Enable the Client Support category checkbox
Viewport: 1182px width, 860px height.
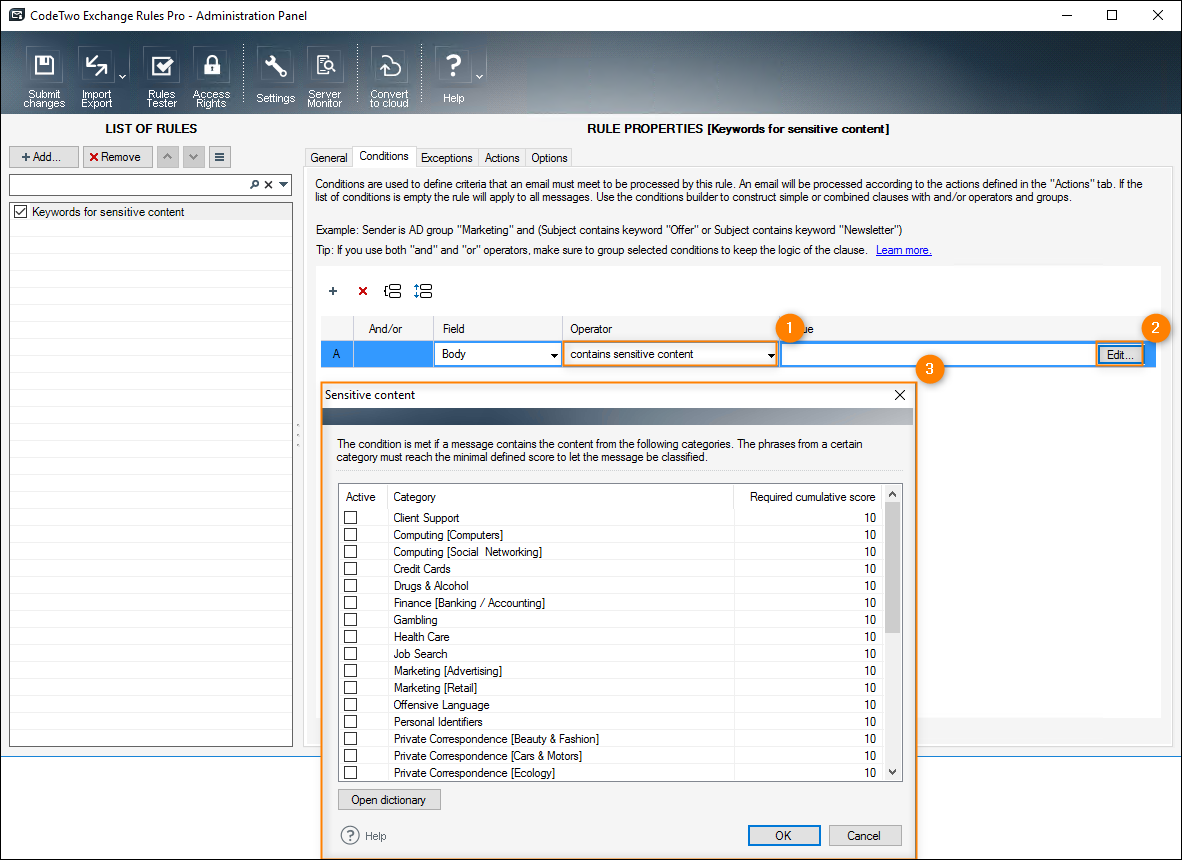[351, 518]
